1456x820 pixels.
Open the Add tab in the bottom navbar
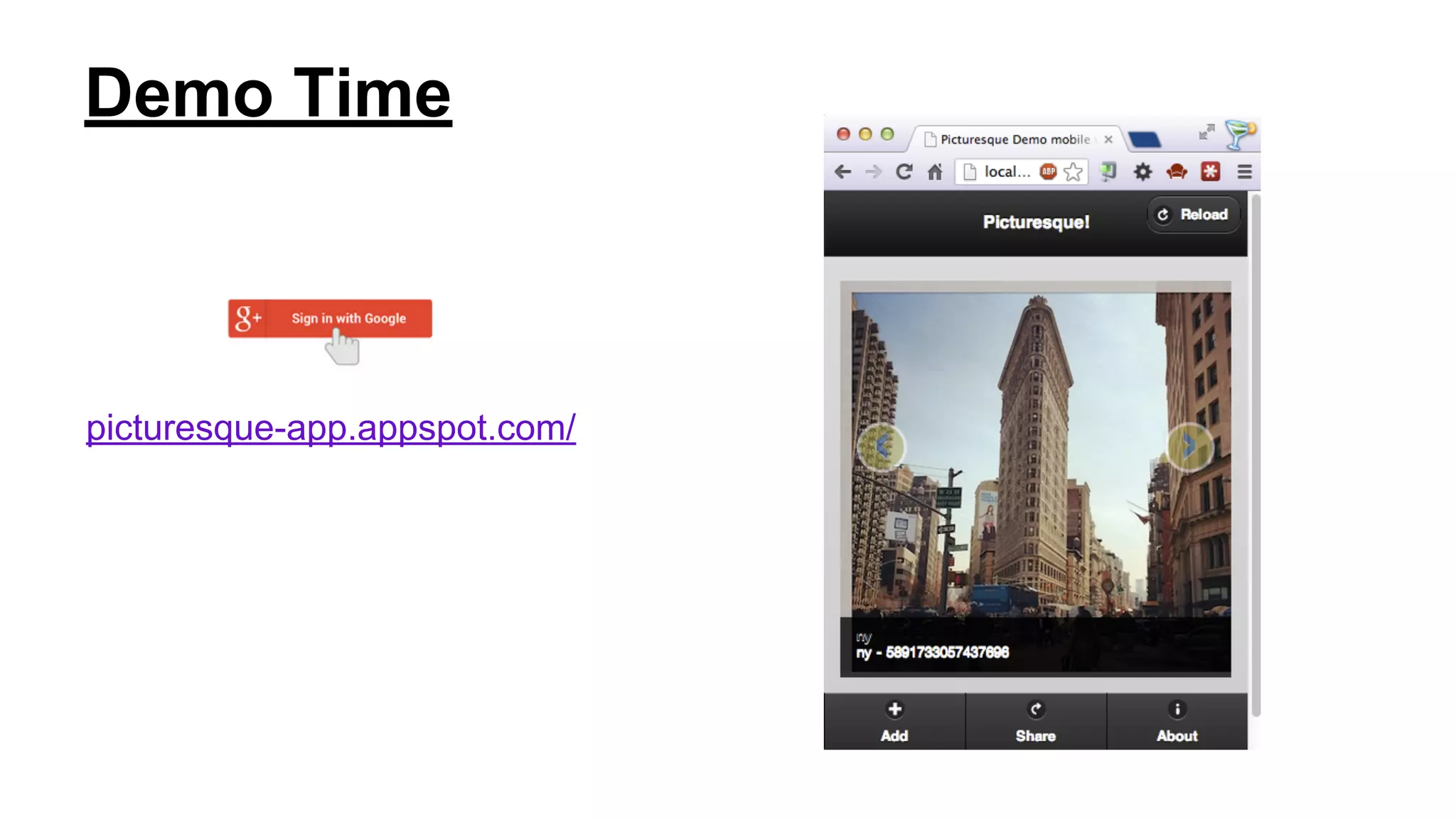(x=894, y=721)
